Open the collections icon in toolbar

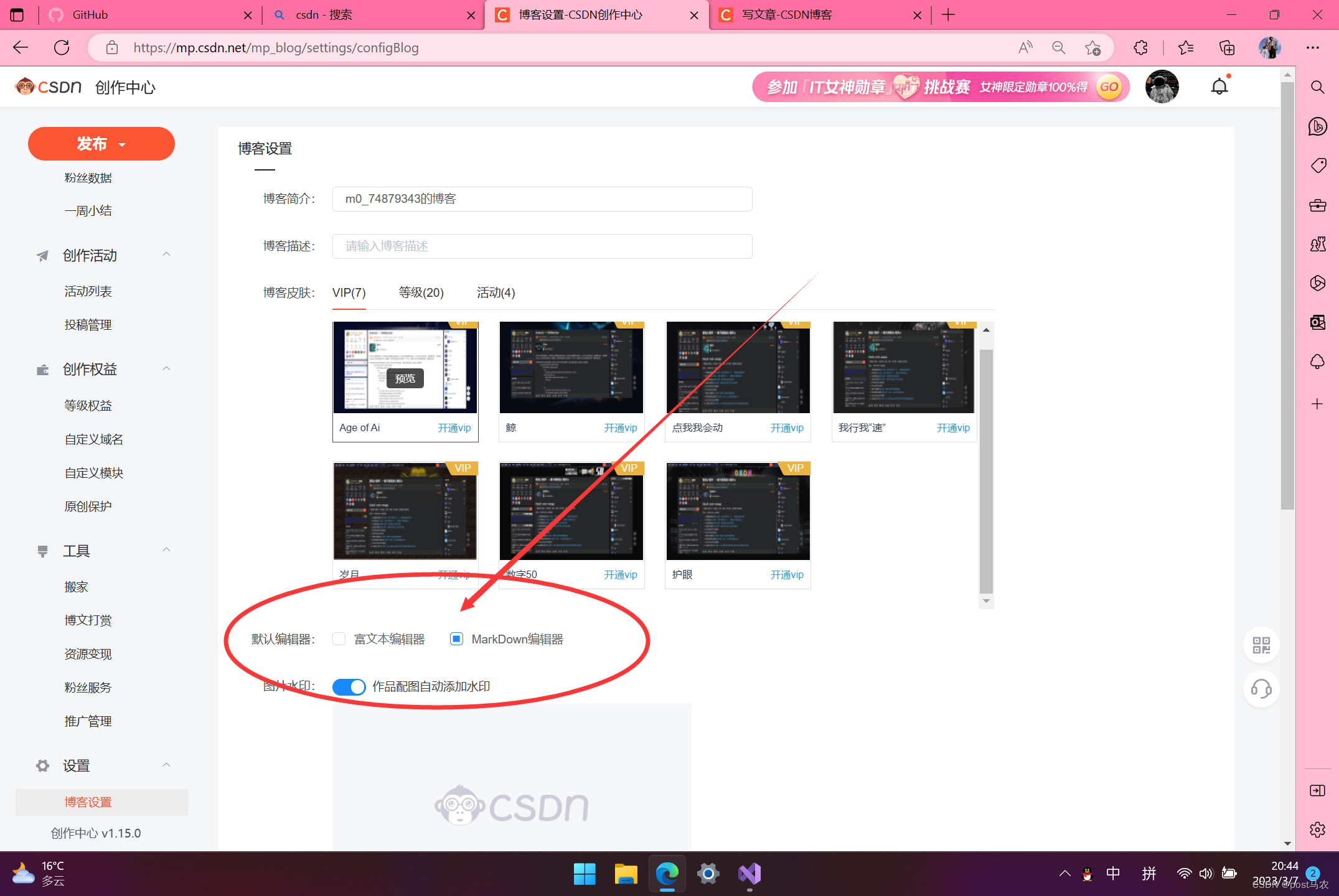coord(1226,48)
